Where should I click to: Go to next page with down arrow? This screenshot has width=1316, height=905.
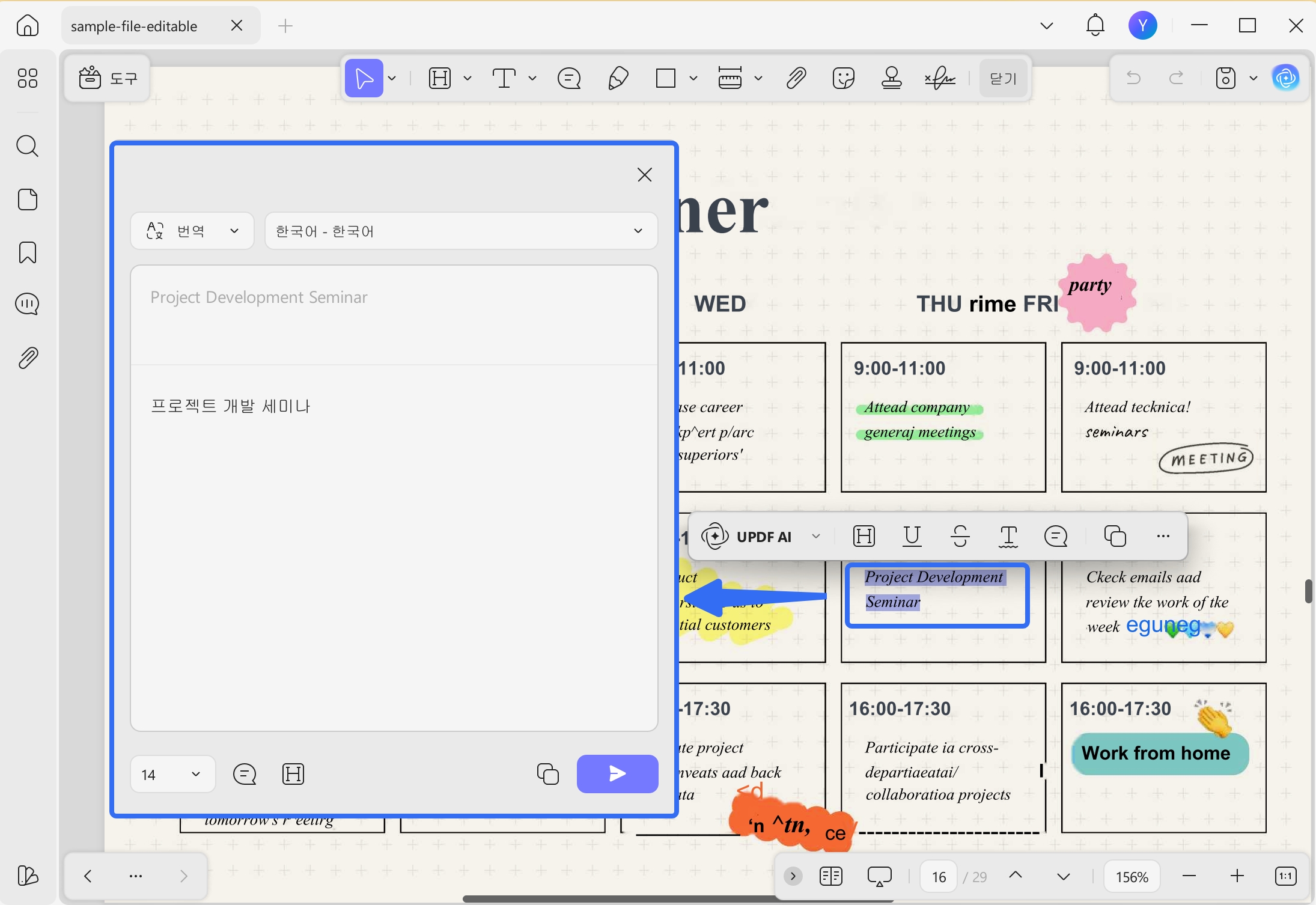click(x=1064, y=877)
